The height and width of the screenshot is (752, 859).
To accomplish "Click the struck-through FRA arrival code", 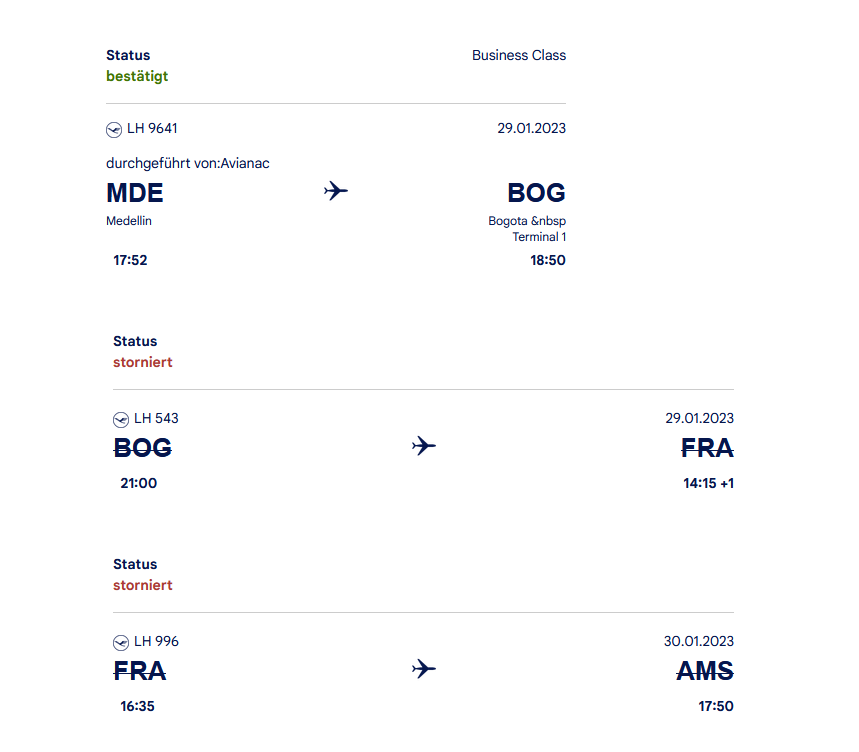I will [707, 448].
